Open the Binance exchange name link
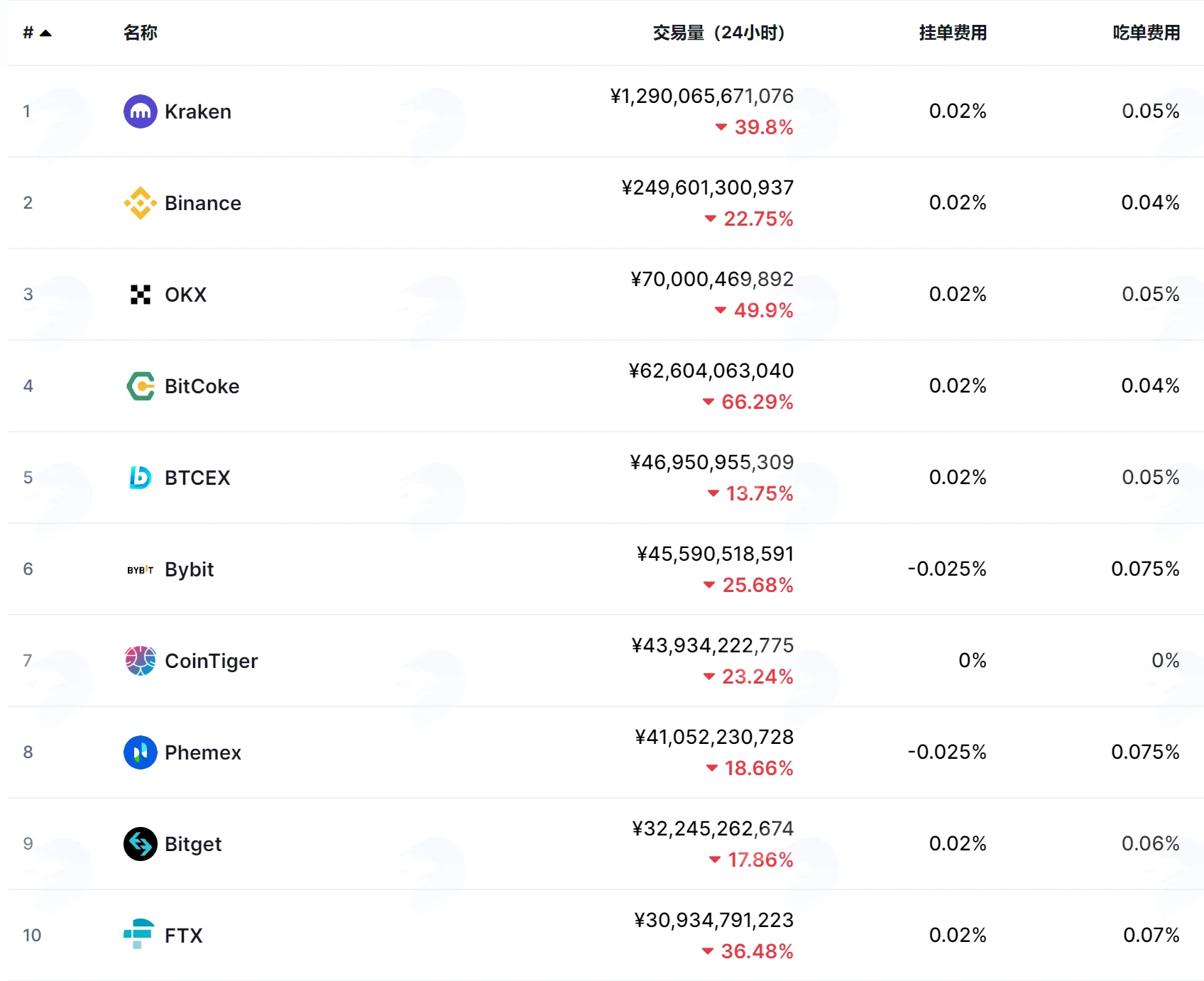 203,203
